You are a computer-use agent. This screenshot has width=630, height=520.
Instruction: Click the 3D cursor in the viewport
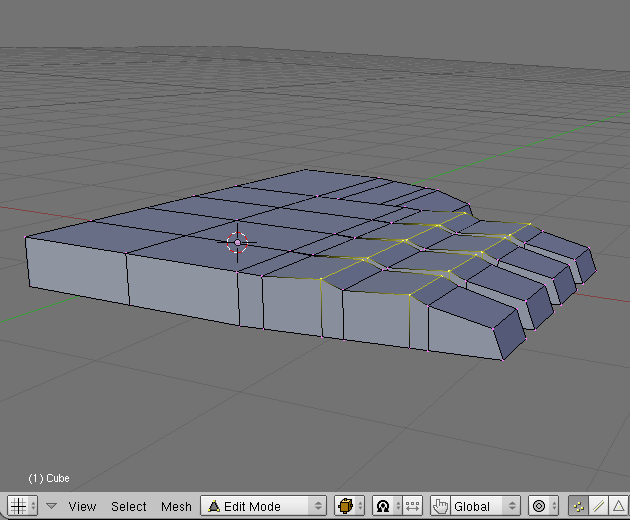[x=237, y=243]
